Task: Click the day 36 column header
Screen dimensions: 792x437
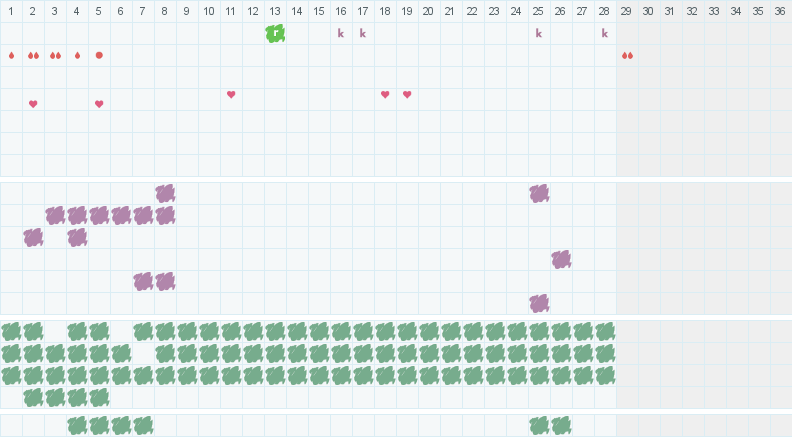Action: (x=780, y=11)
